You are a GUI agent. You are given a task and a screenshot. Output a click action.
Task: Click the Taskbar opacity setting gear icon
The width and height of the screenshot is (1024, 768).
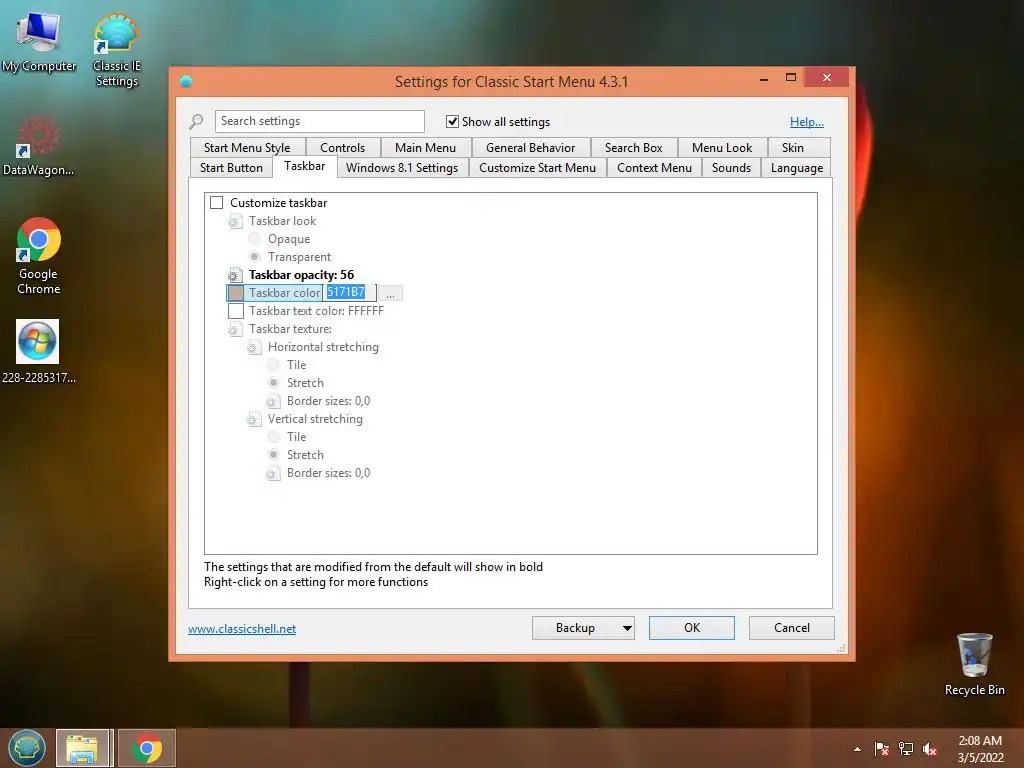235,275
